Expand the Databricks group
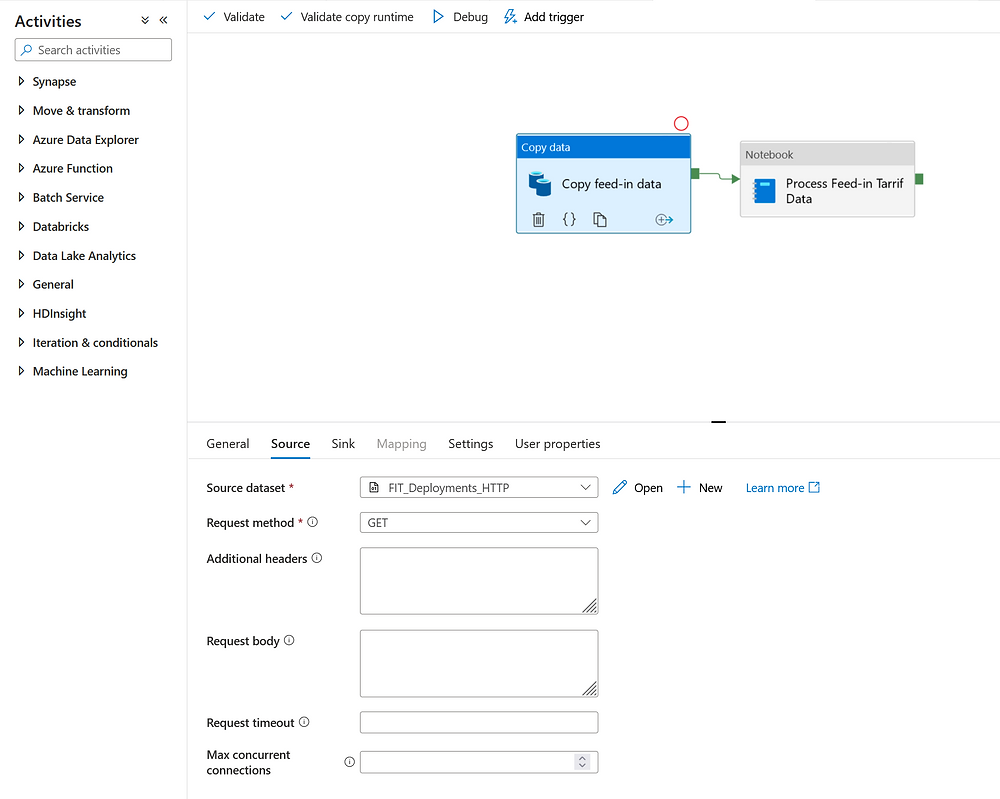Screen dimensions: 1000x799 (x=21, y=226)
